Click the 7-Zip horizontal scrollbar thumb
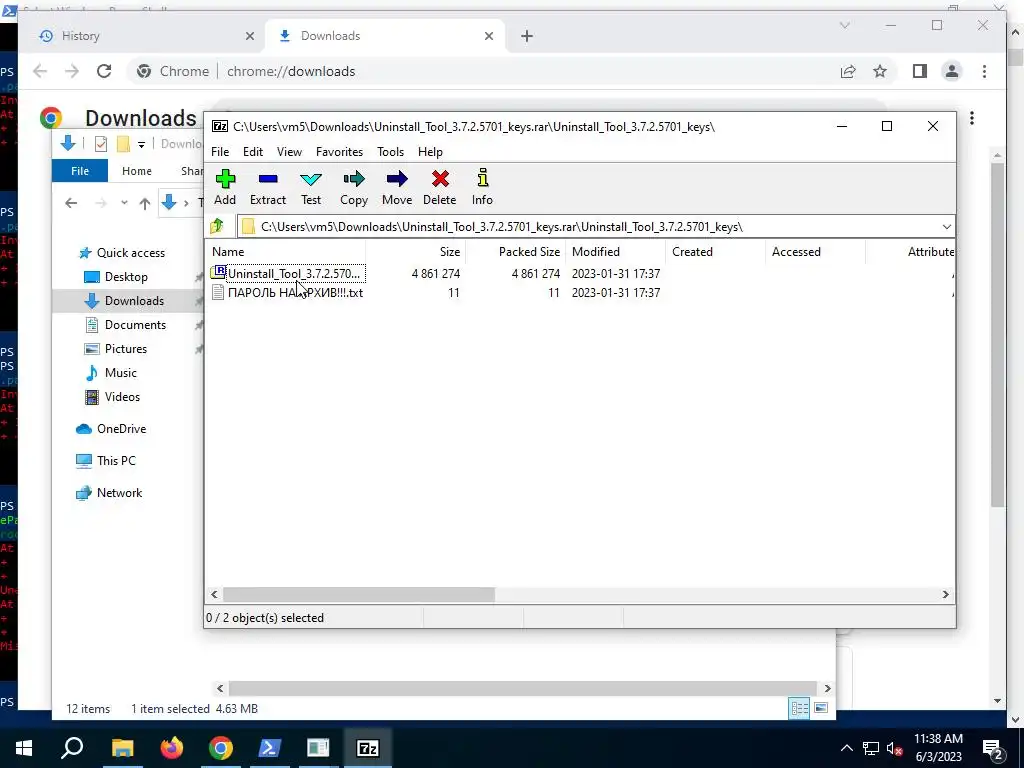 tap(359, 594)
